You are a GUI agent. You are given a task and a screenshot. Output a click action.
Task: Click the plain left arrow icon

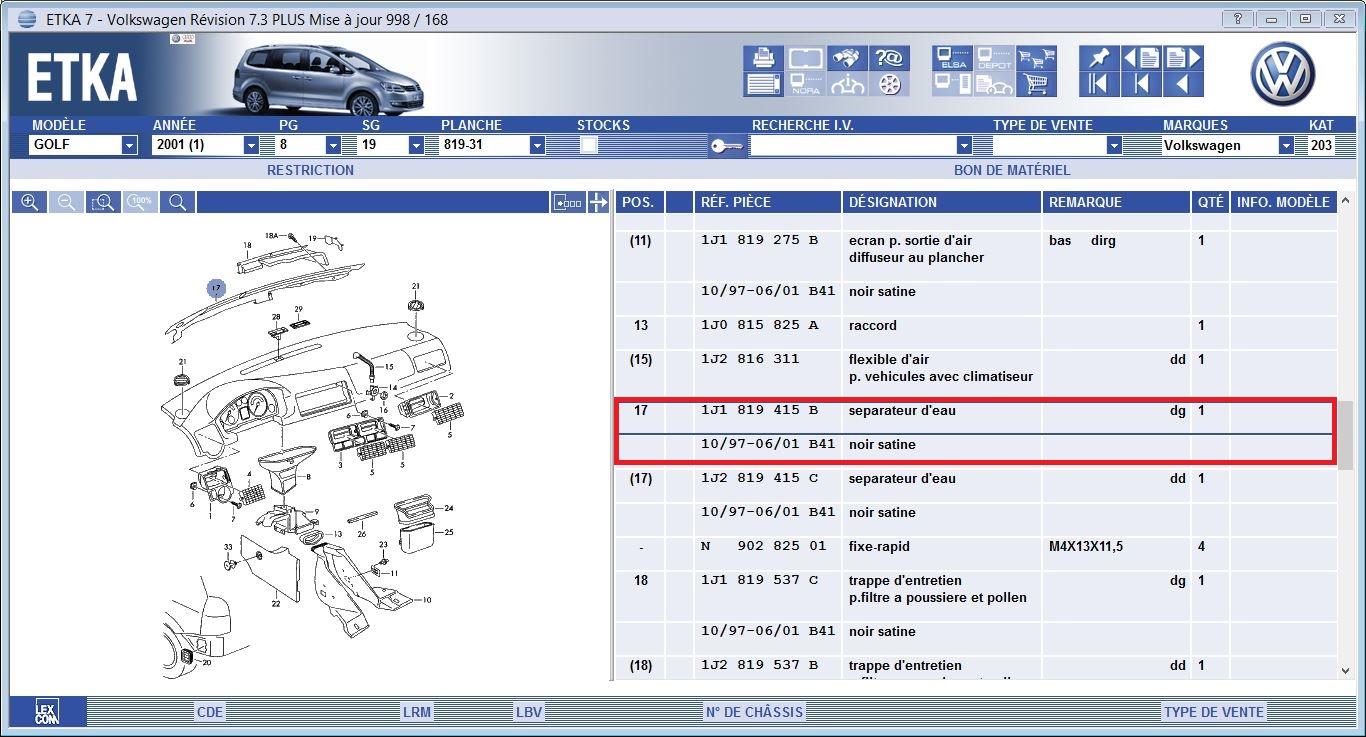tap(1183, 84)
